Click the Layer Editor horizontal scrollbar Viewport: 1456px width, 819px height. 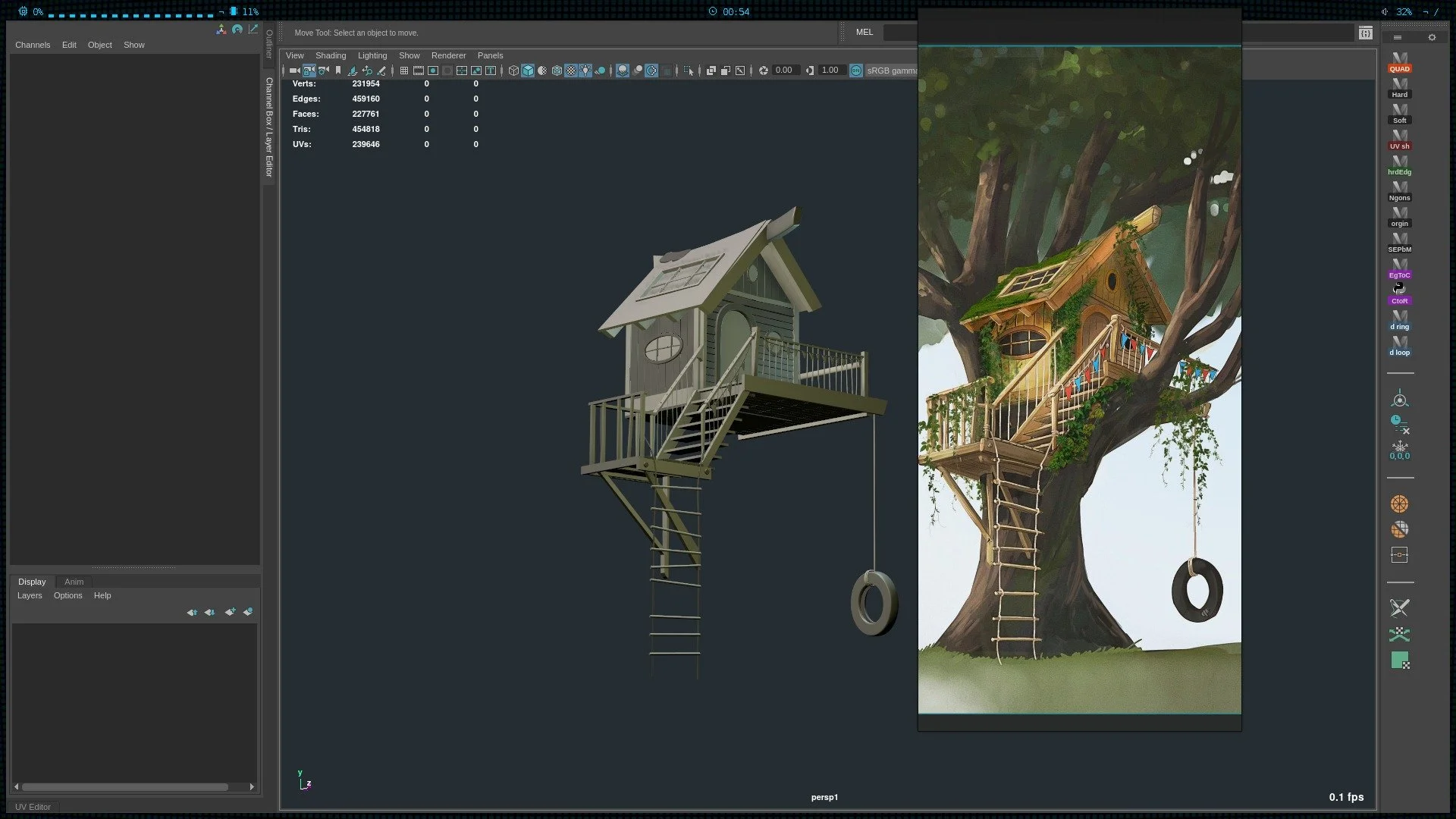click(125, 787)
